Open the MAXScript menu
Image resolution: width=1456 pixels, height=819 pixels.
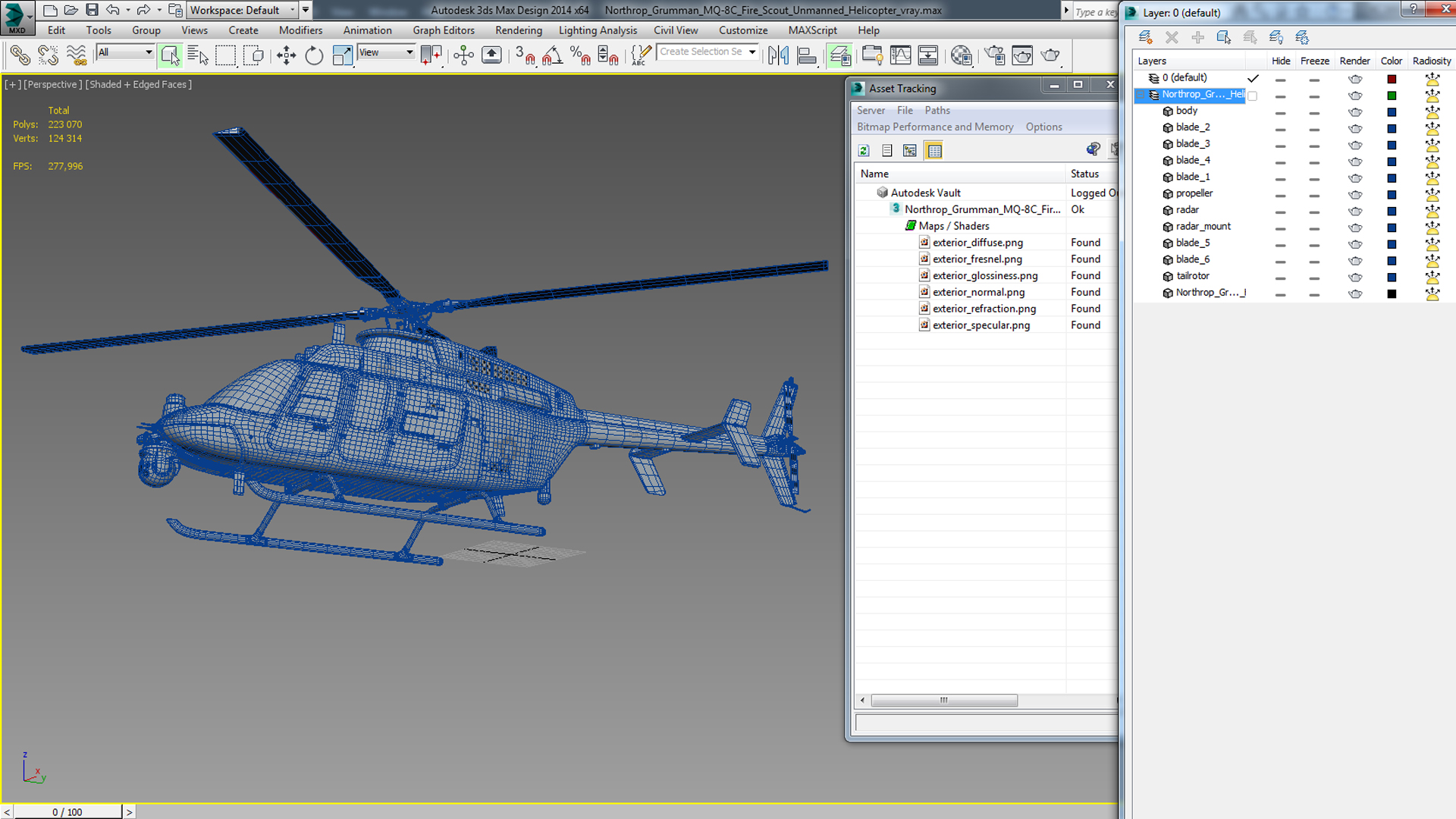click(x=812, y=30)
